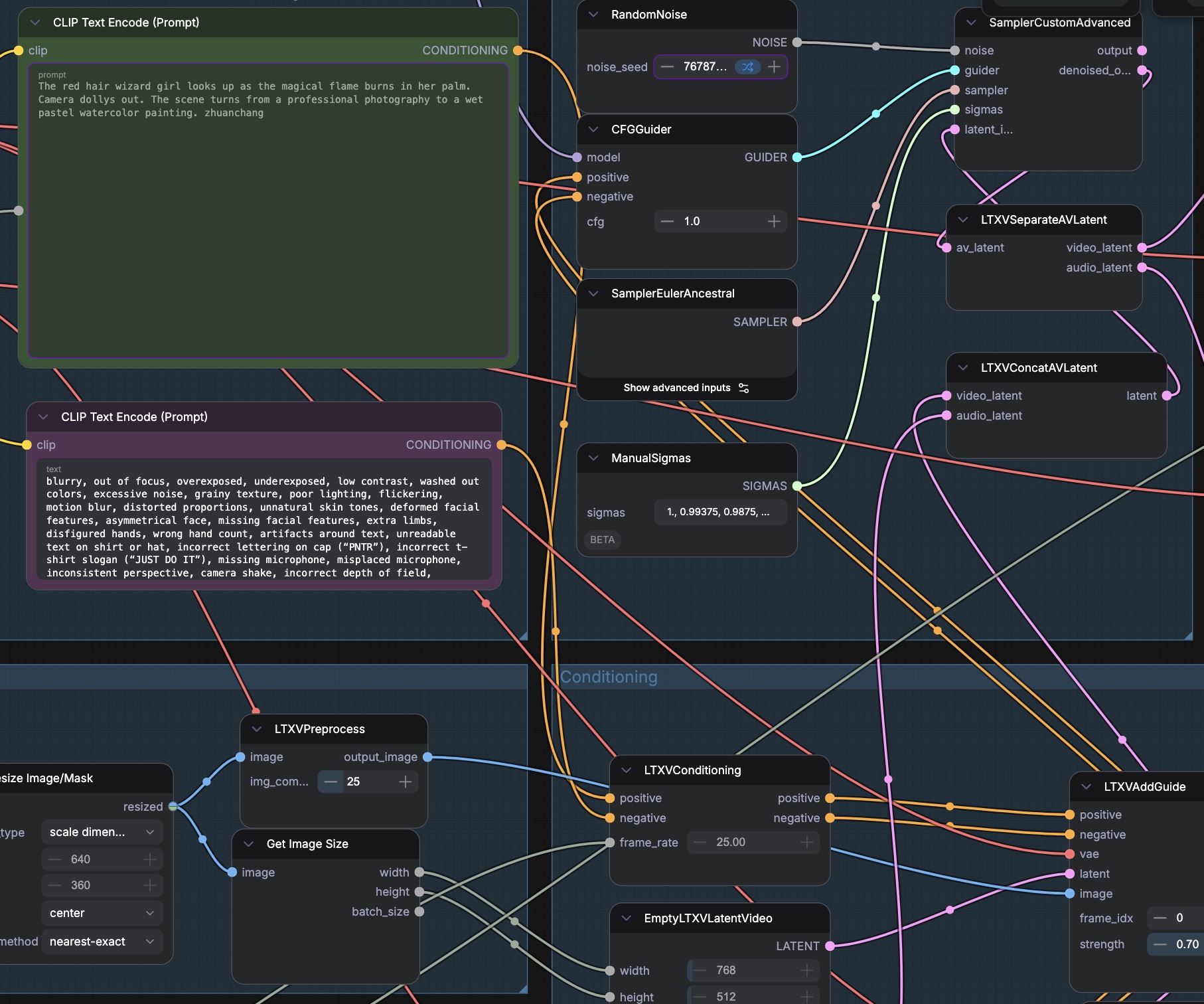Collapse the RandomNoise node
The width and height of the screenshot is (1204, 1004).
pyautogui.click(x=594, y=15)
